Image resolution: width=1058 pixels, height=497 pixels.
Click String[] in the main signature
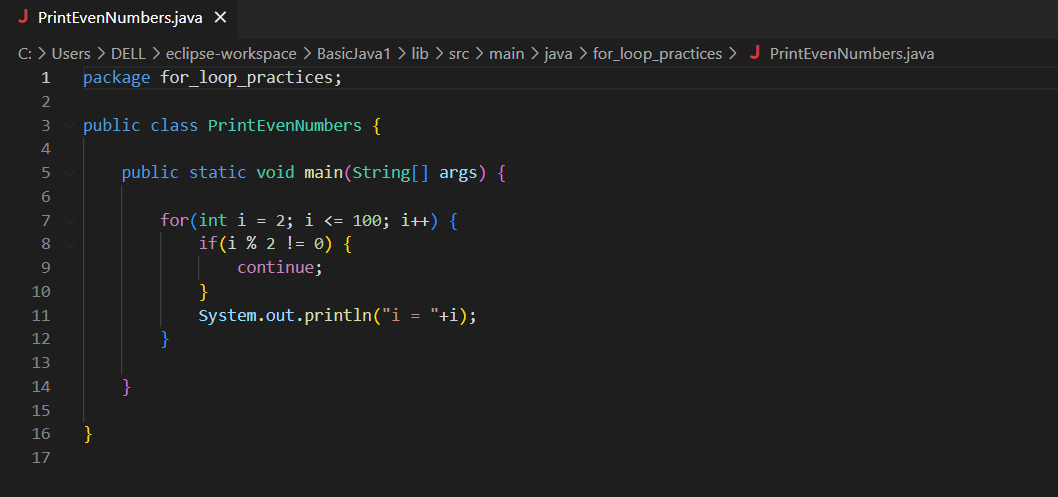pos(391,173)
